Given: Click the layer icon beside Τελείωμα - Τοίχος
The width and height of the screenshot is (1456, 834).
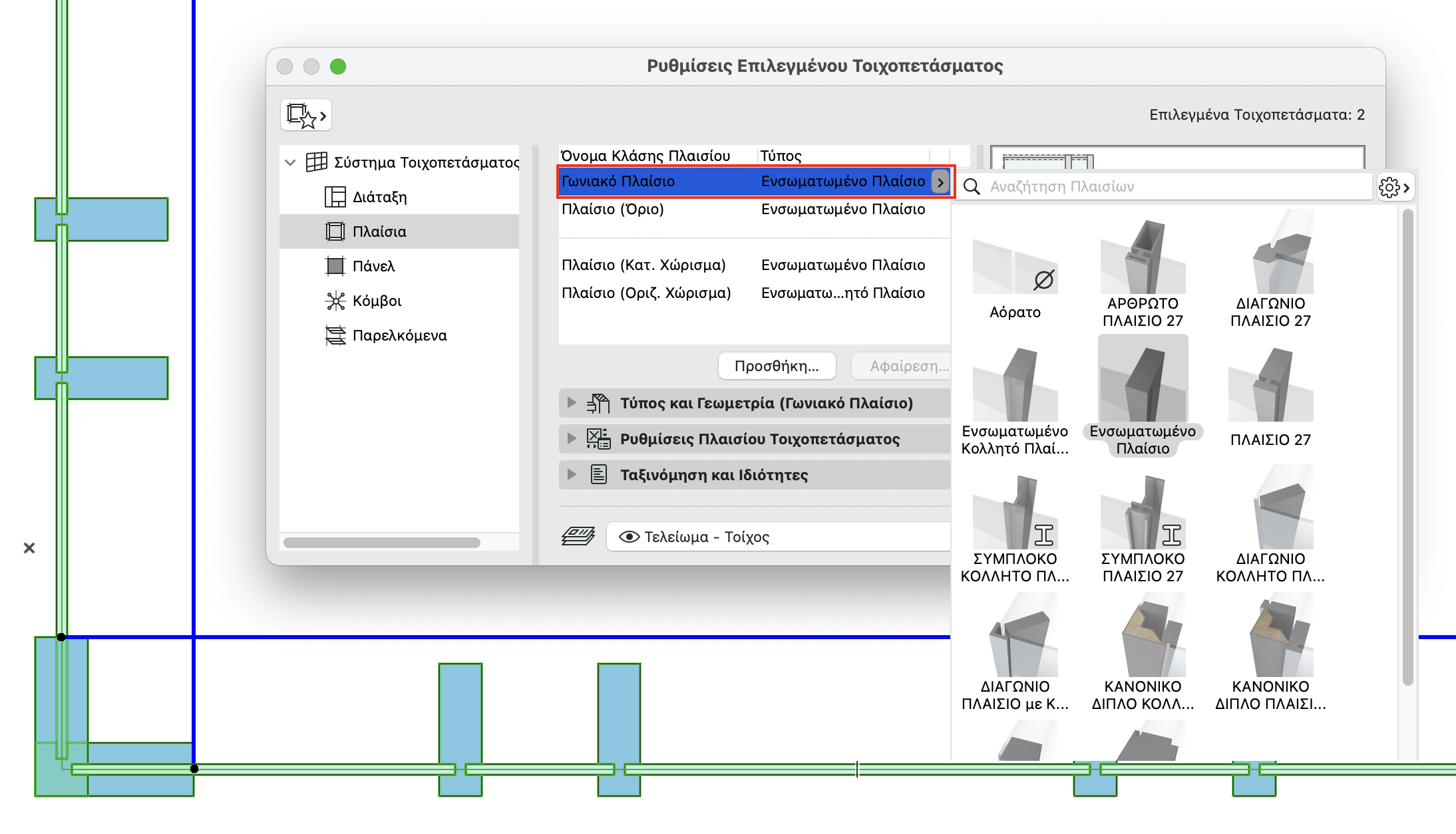Looking at the screenshot, I should (x=578, y=536).
